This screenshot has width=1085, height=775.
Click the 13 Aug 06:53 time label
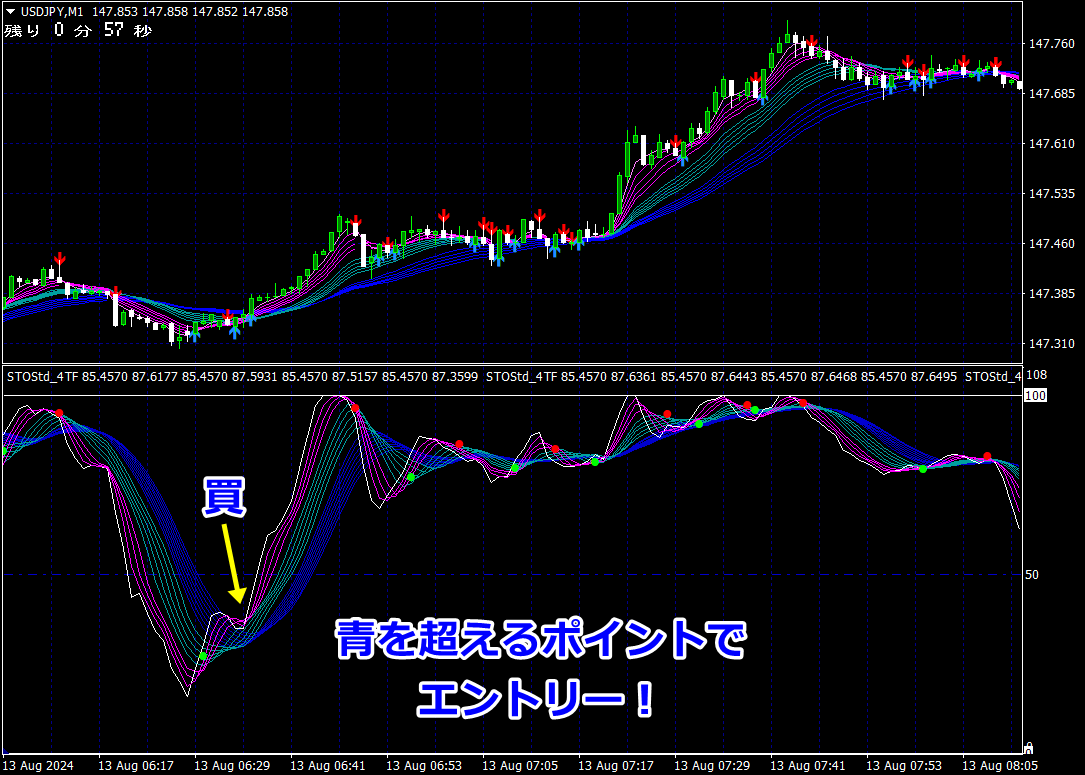(x=424, y=766)
